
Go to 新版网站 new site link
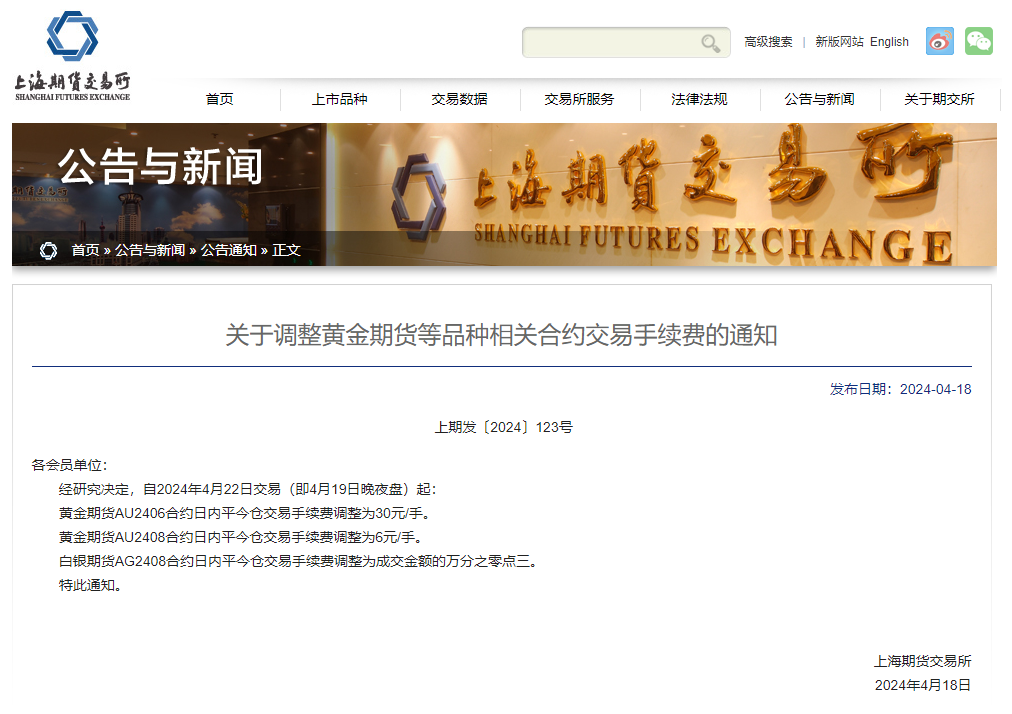[839, 42]
